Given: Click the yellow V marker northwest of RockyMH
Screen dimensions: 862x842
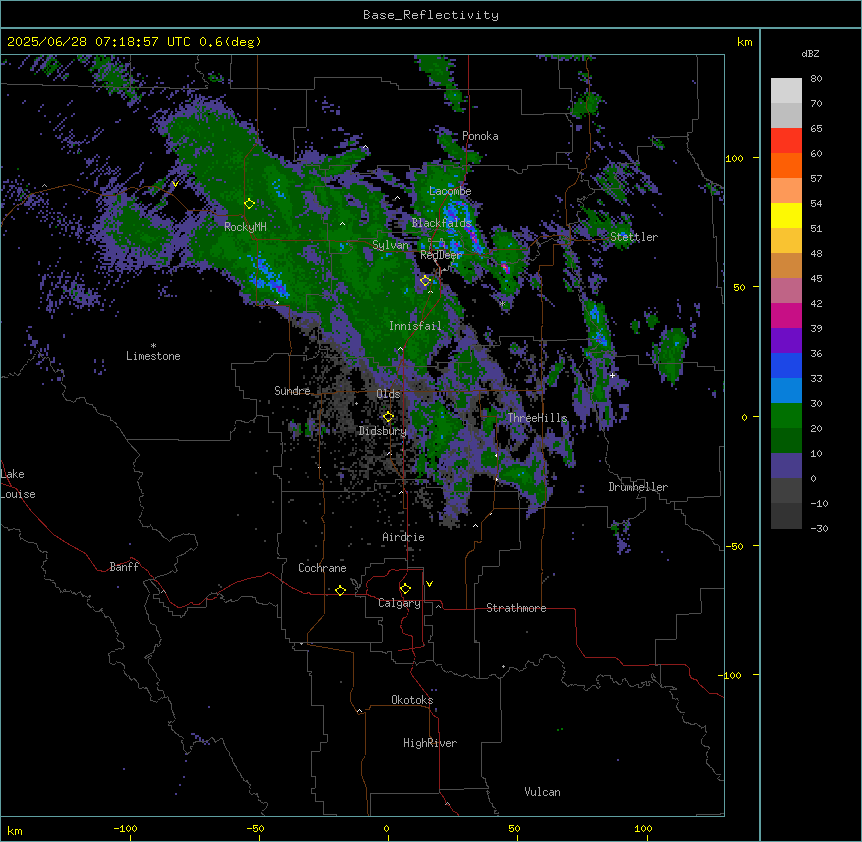Looking at the screenshot, I should [175, 184].
